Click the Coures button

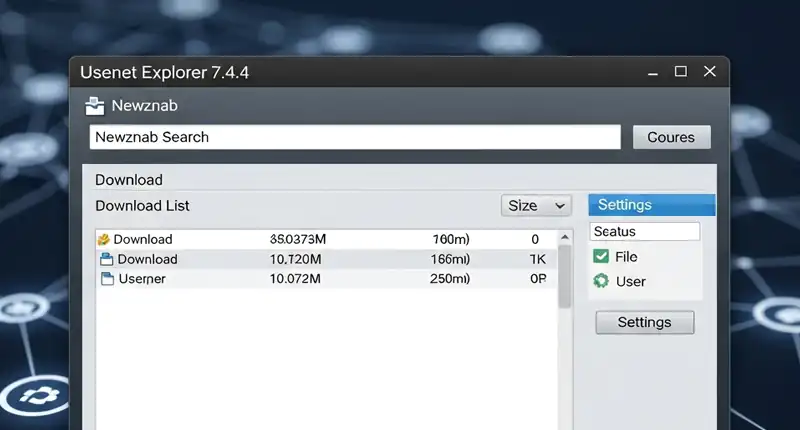(671, 137)
